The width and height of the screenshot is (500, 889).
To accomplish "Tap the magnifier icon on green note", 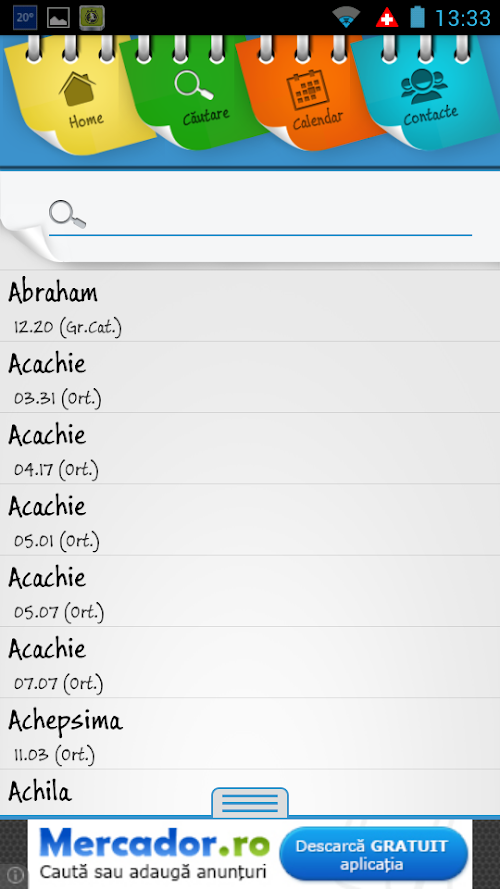I will tap(194, 86).
